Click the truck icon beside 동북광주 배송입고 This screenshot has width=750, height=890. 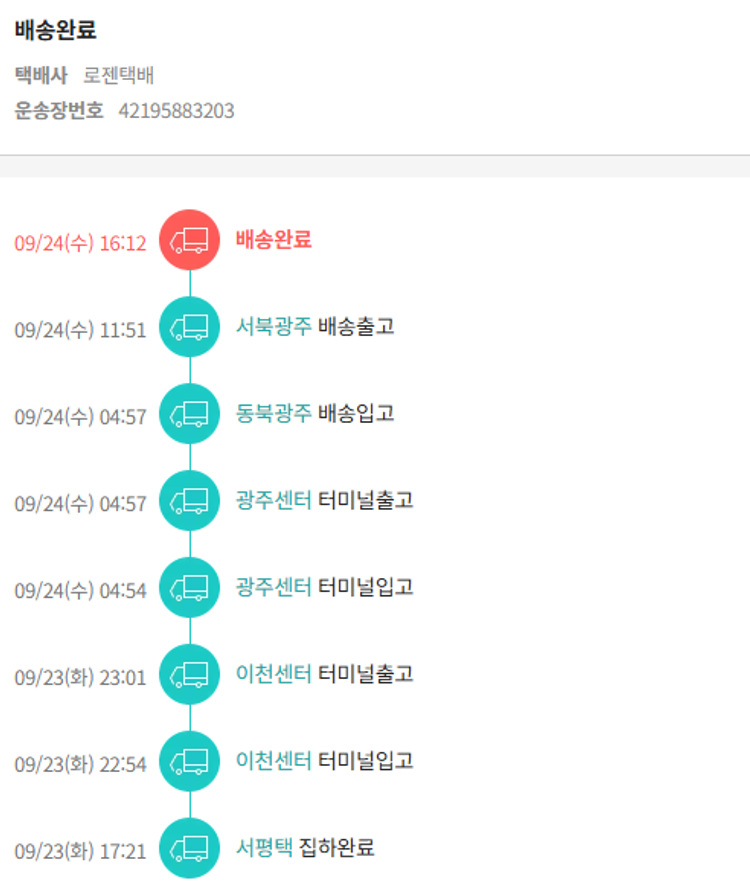[x=189, y=414]
